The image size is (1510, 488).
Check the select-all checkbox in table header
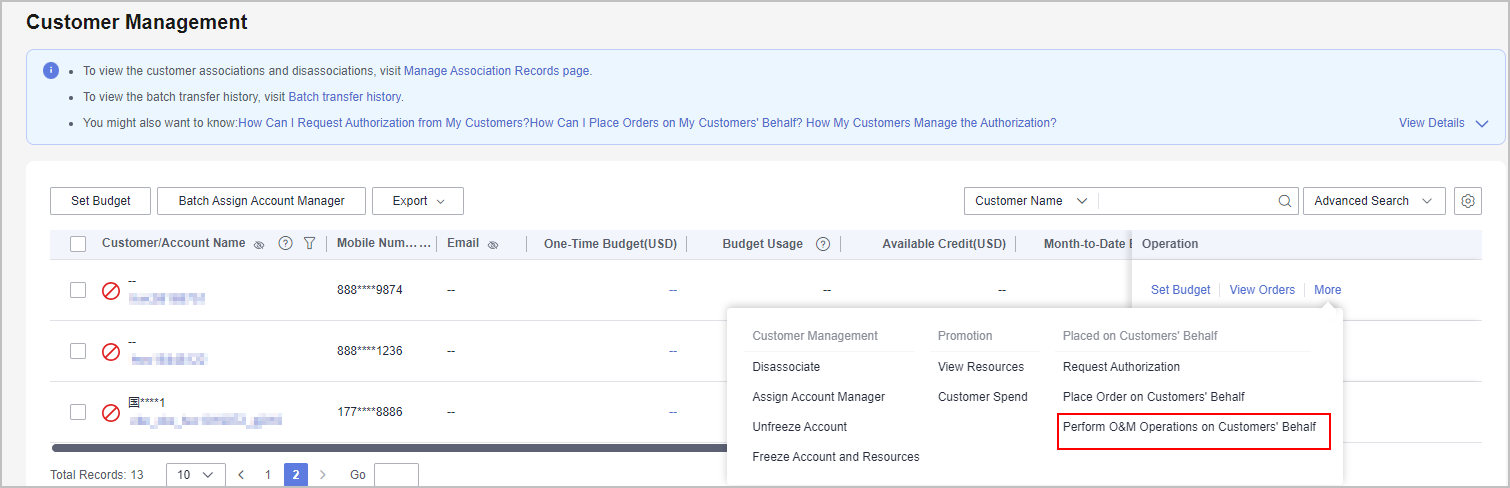pos(78,244)
